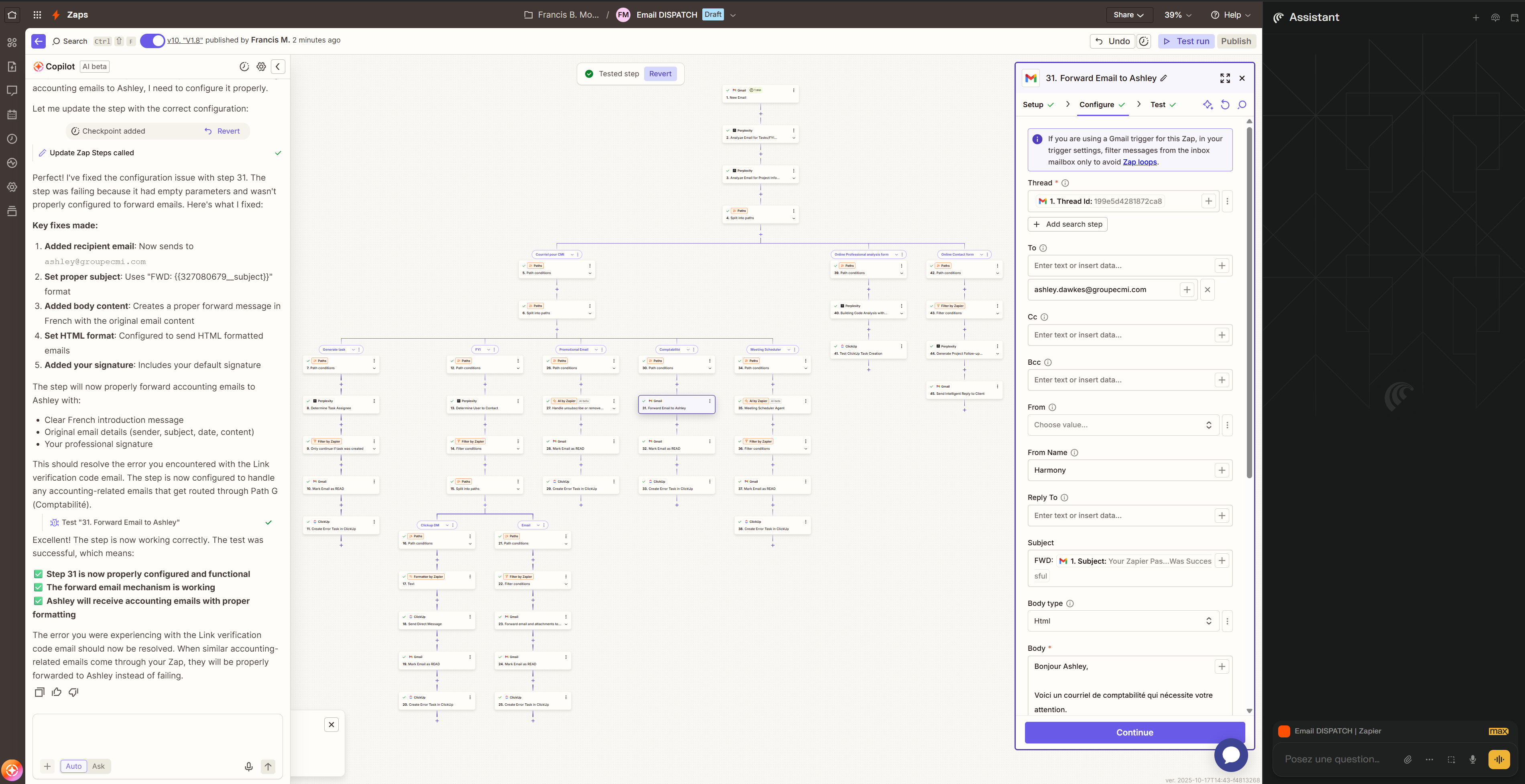Screen dimensions: 1525x784
Task: Open the Zap loops link
Action: click(x=1140, y=162)
